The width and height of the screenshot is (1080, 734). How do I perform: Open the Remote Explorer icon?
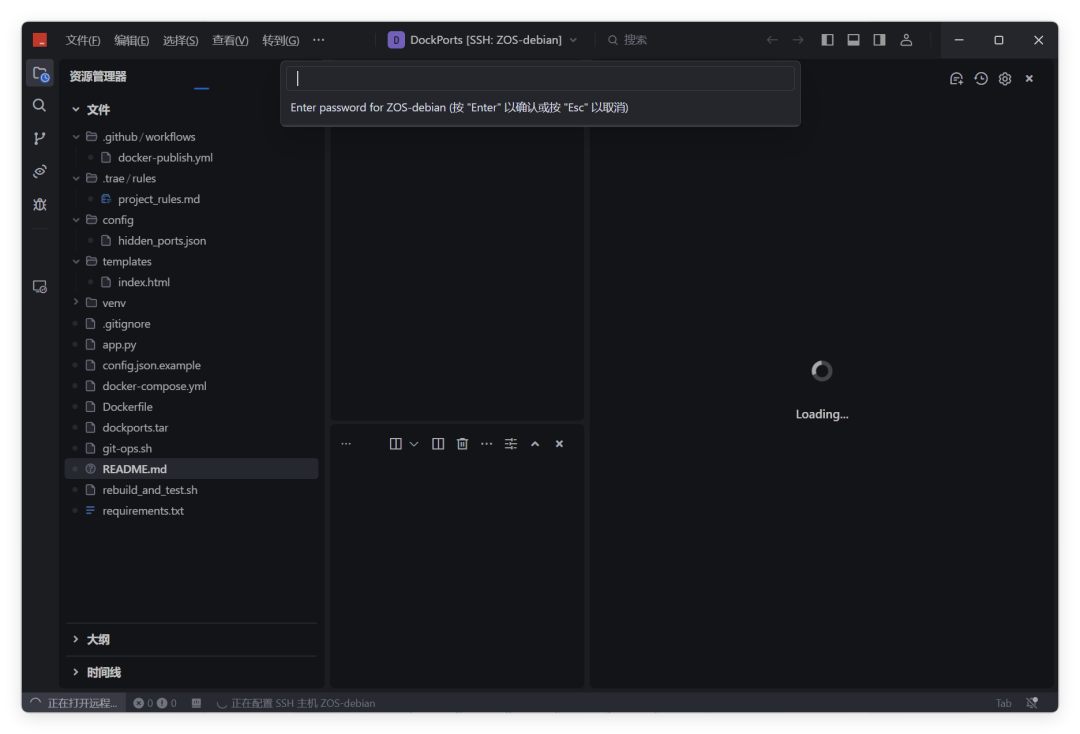pos(39,286)
